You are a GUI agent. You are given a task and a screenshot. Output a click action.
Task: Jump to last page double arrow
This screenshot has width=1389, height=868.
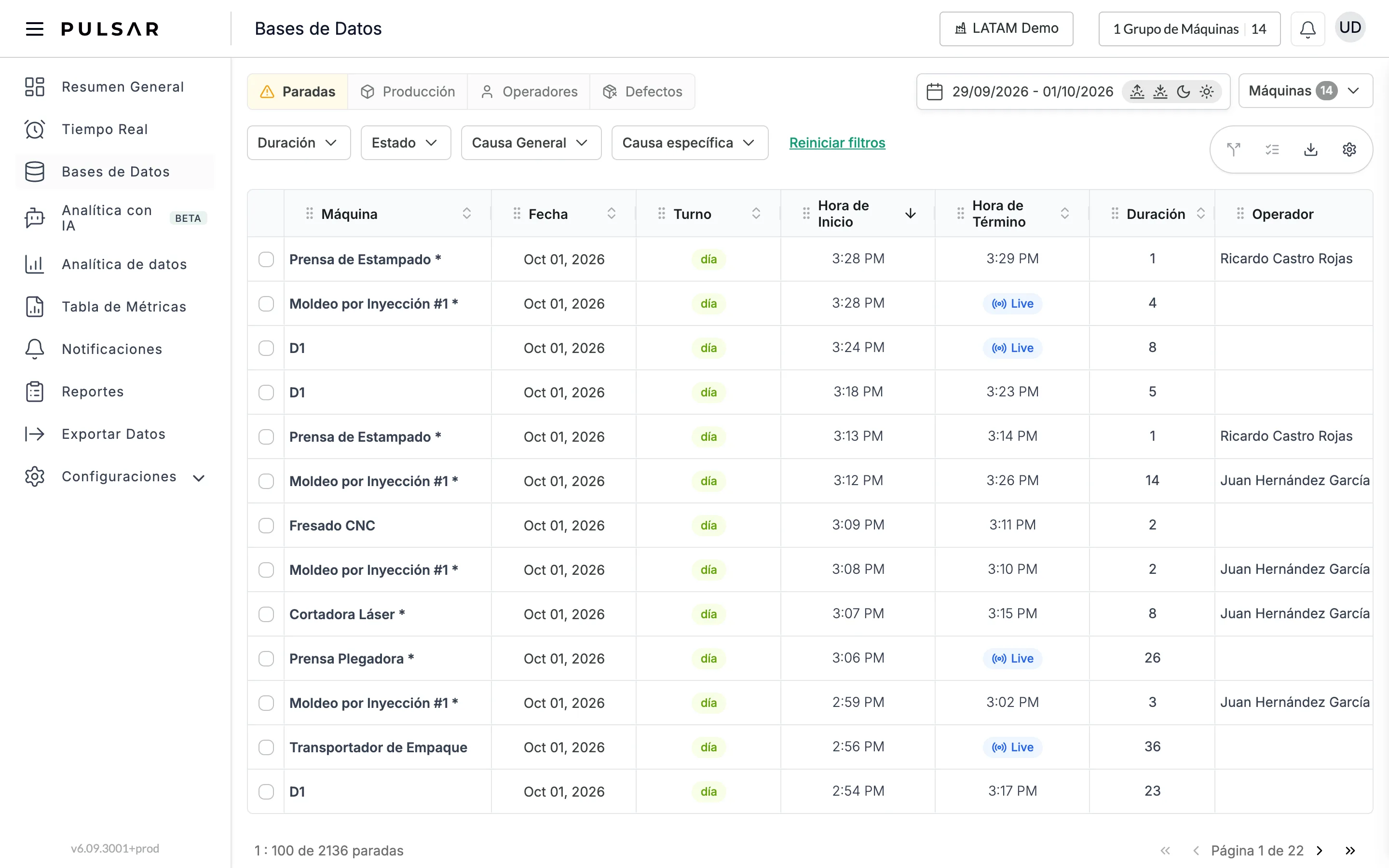tap(1350, 850)
